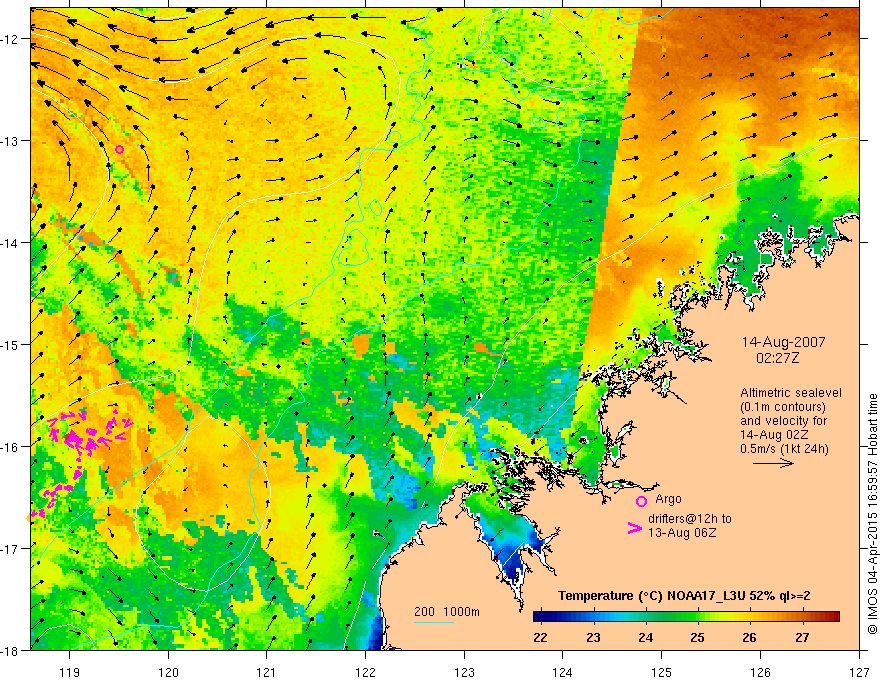Click the '200 1000m' depth label
This screenshot has width=880, height=680.
coord(447,612)
